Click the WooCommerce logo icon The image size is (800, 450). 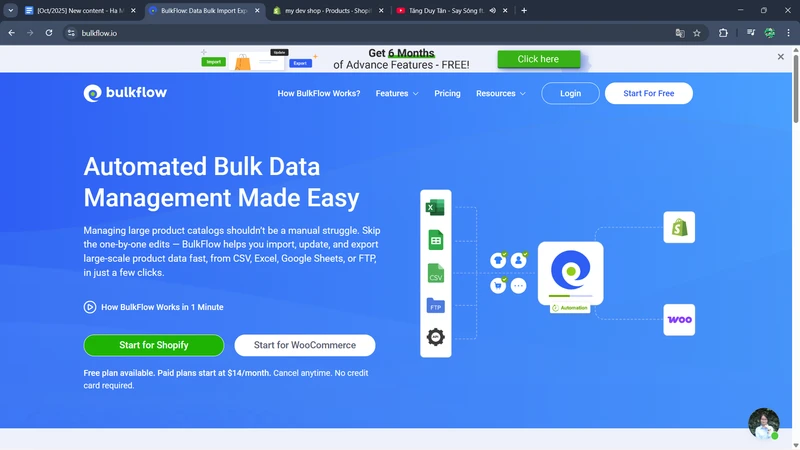[679, 320]
